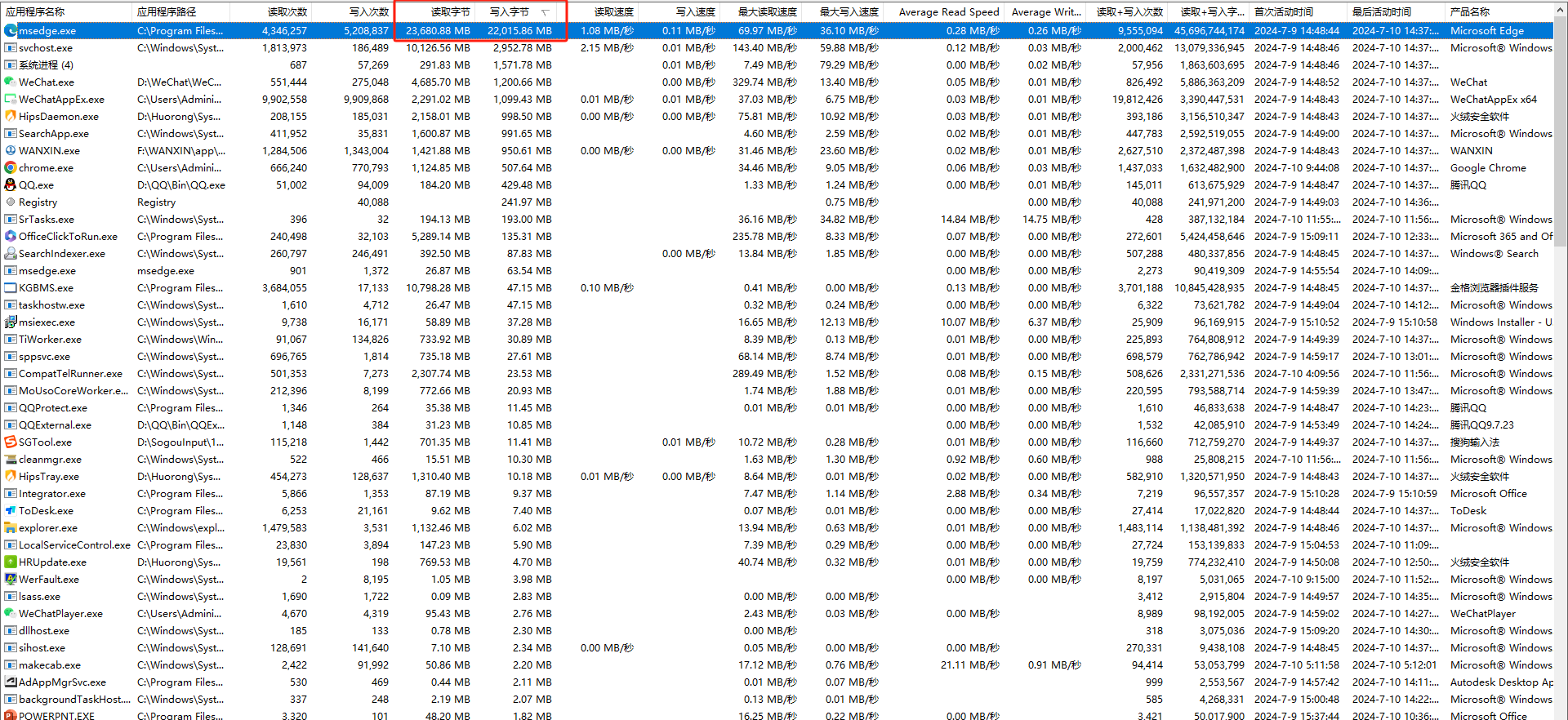
Task: Click Google Chrome product name cell
Action: (1488, 167)
